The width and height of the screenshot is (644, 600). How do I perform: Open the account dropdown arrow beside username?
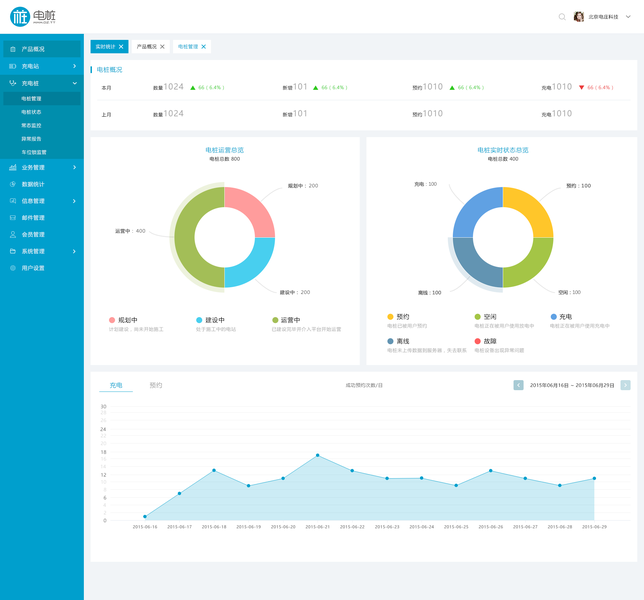click(628, 17)
